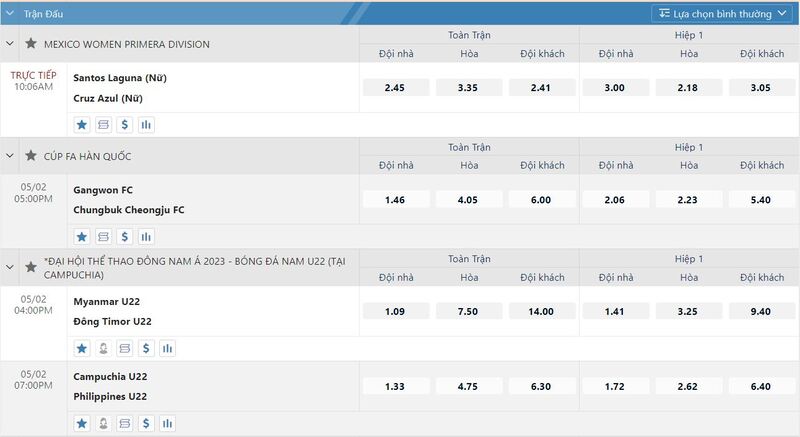Click person icon under Myanmar U22 match
Screen dimensions: 800x437
point(103,349)
